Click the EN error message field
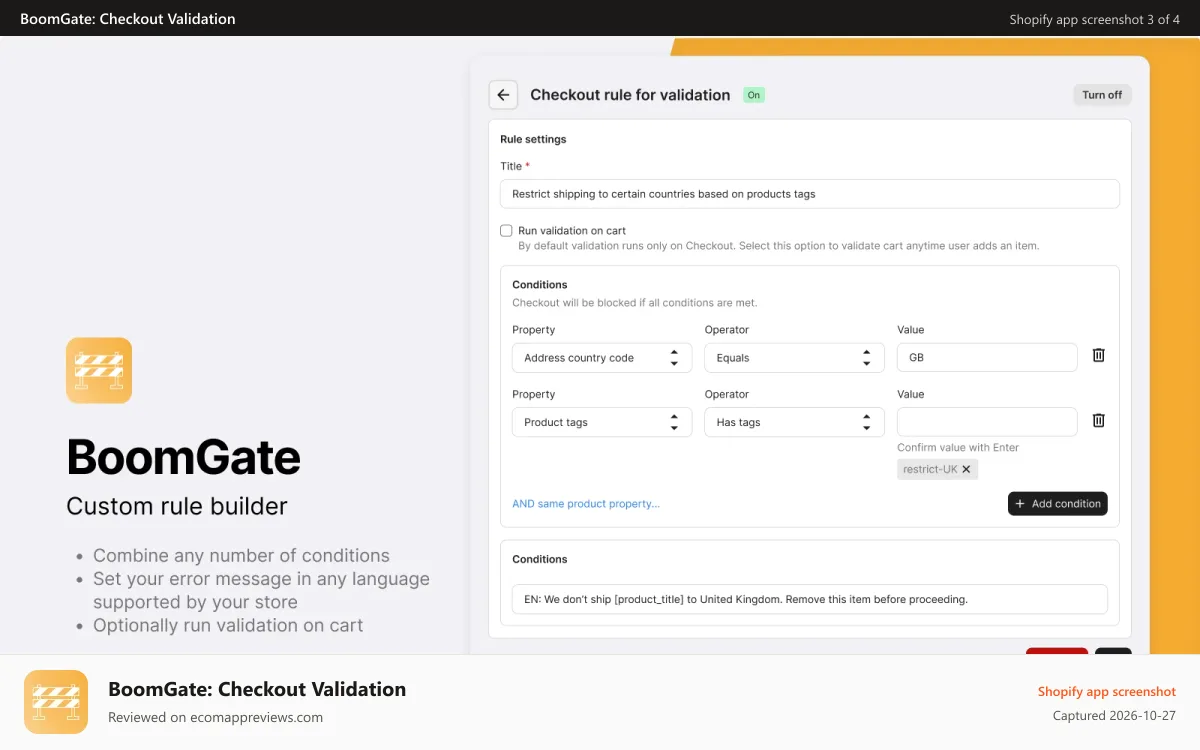Image resolution: width=1200 pixels, height=750 pixels. pos(810,599)
